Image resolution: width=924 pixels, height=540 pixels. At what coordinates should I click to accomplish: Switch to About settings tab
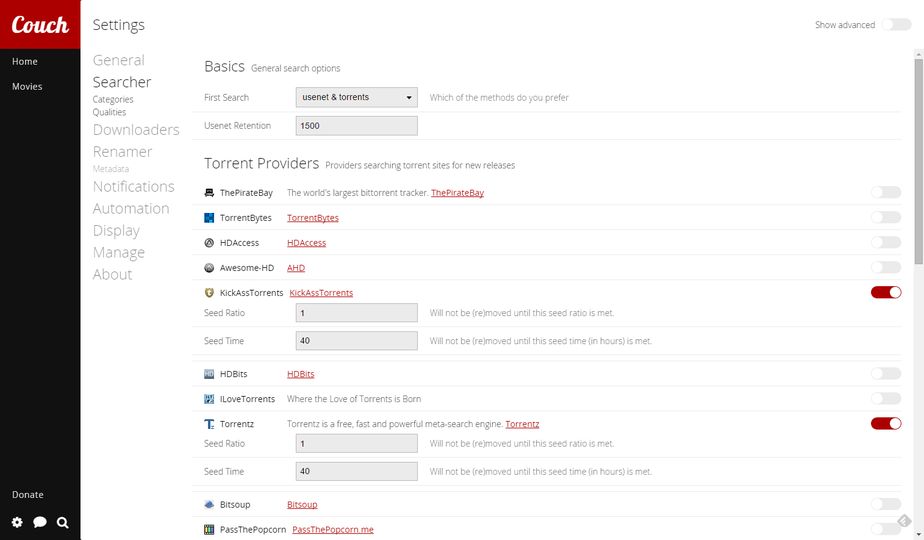pyautogui.click(x=113, y=275)
